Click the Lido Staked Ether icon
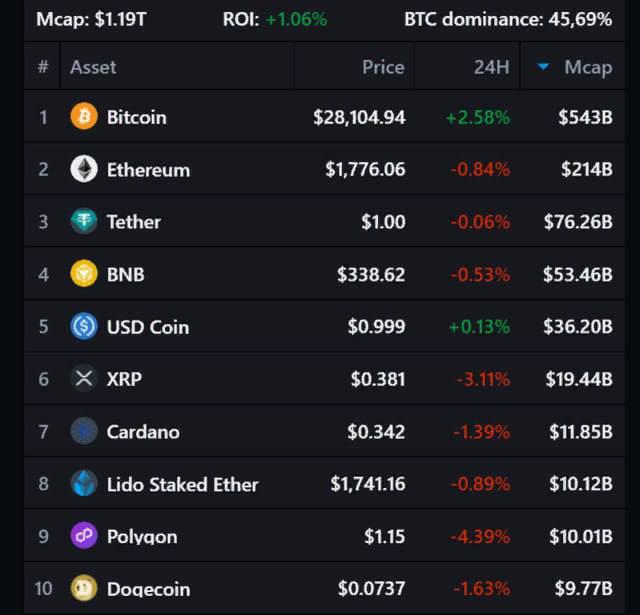 point(84,483)
